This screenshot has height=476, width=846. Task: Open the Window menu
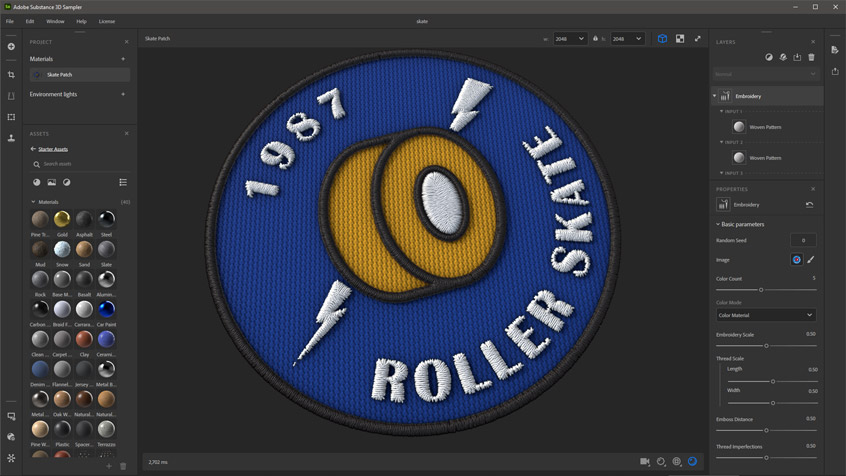click(x=55, y=21)
